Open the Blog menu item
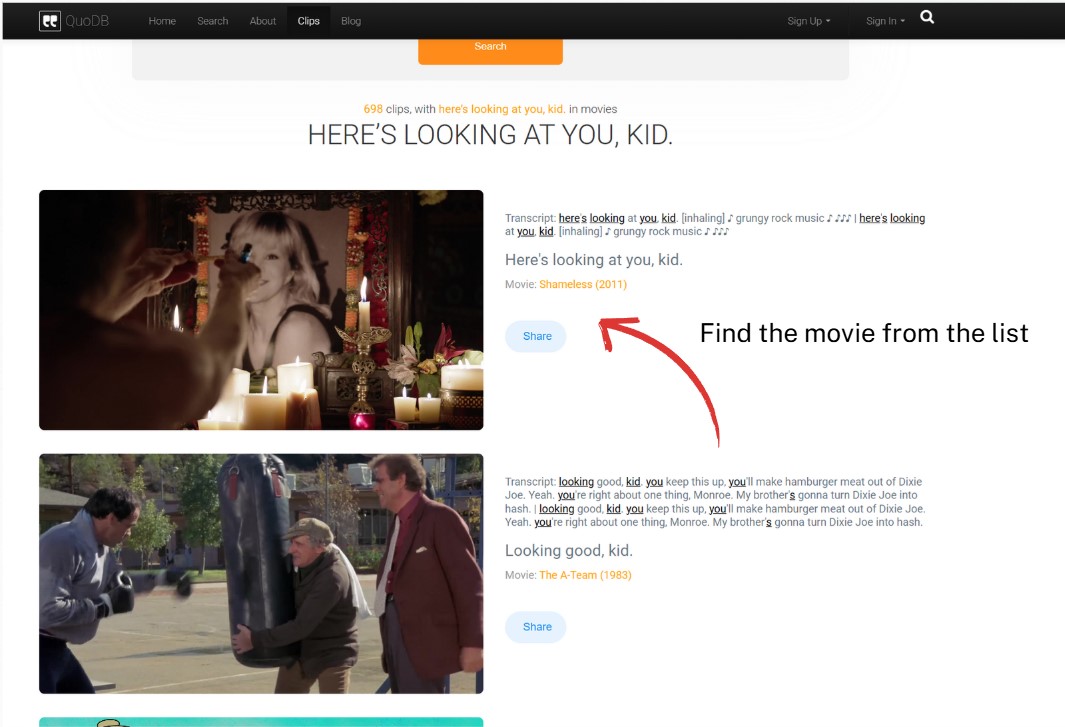 [x=351, y=21]
